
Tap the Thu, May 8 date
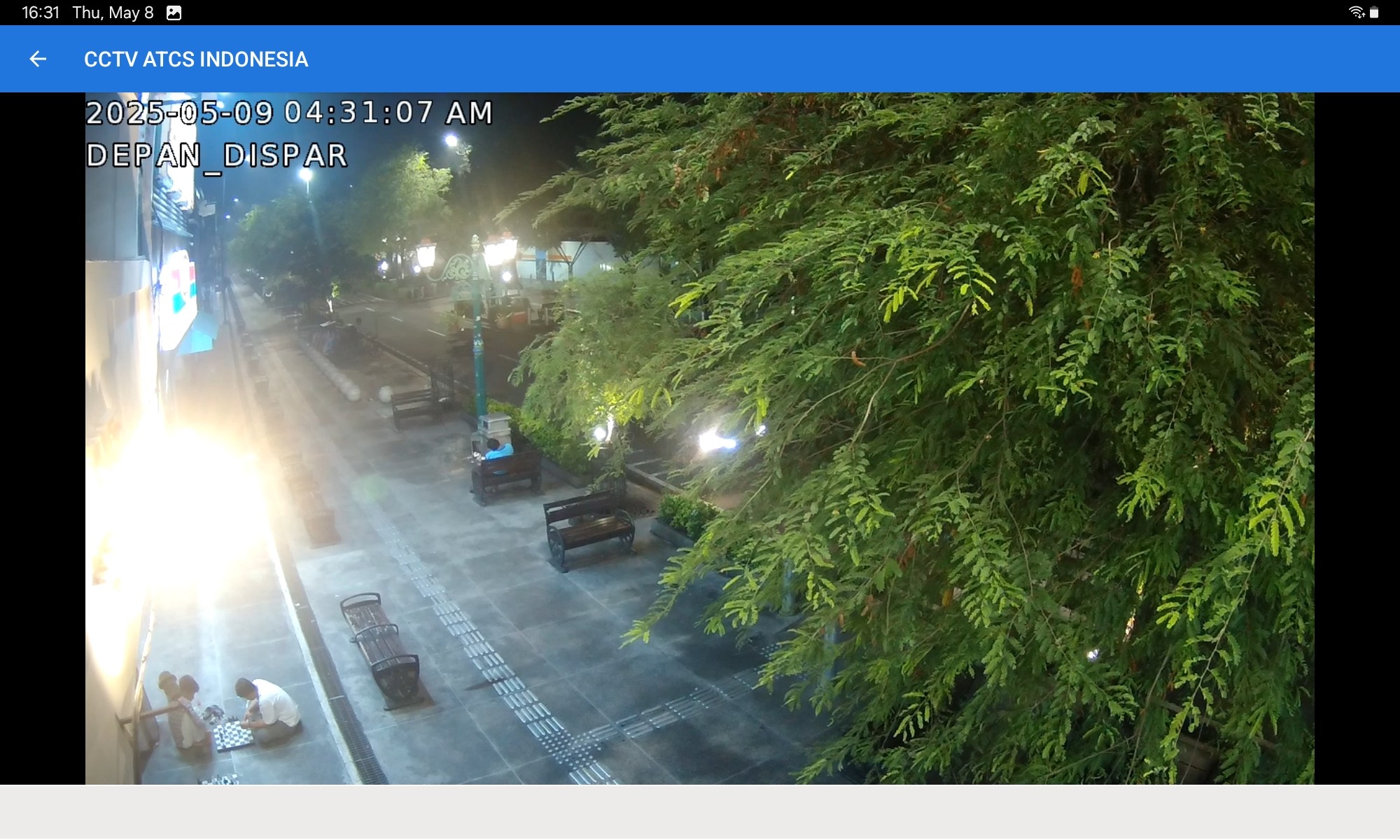[113, 13]
